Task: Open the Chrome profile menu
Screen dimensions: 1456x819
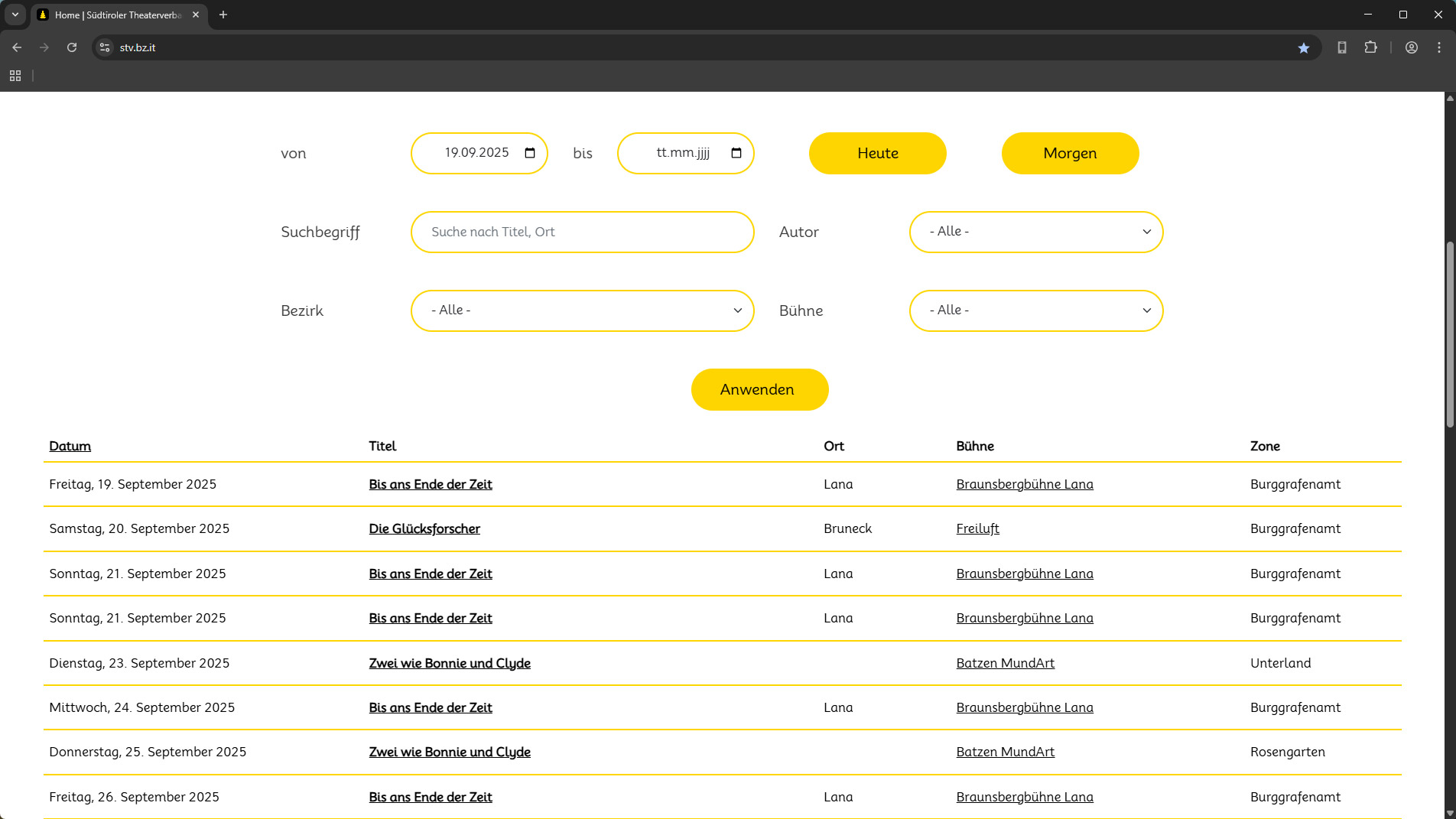Action: tap(1412, 47)
